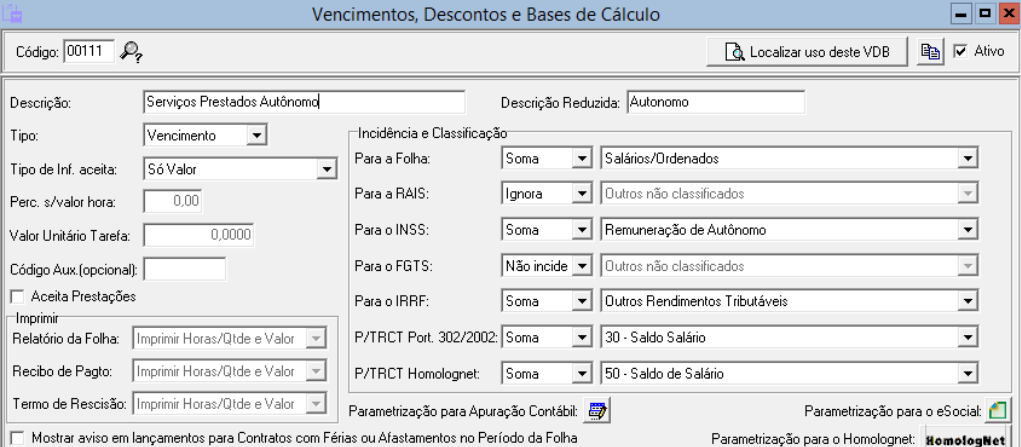Viewport: 1021px width, 447px height.
Task: Click the Código Aux. (opcional) field
Action: [x=186, y=268]
